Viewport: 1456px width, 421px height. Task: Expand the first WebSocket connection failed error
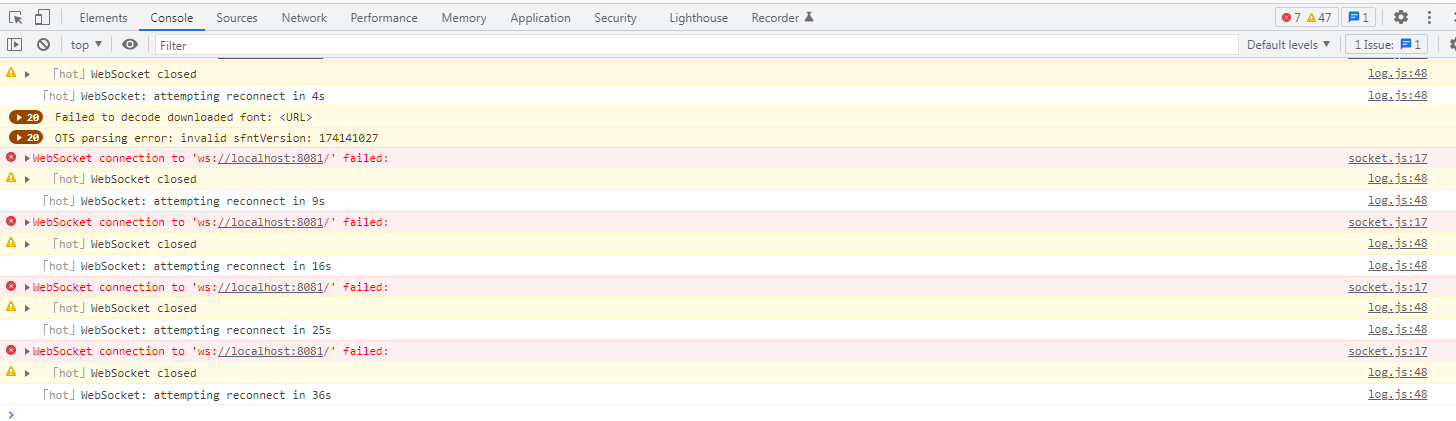point(28,158)
